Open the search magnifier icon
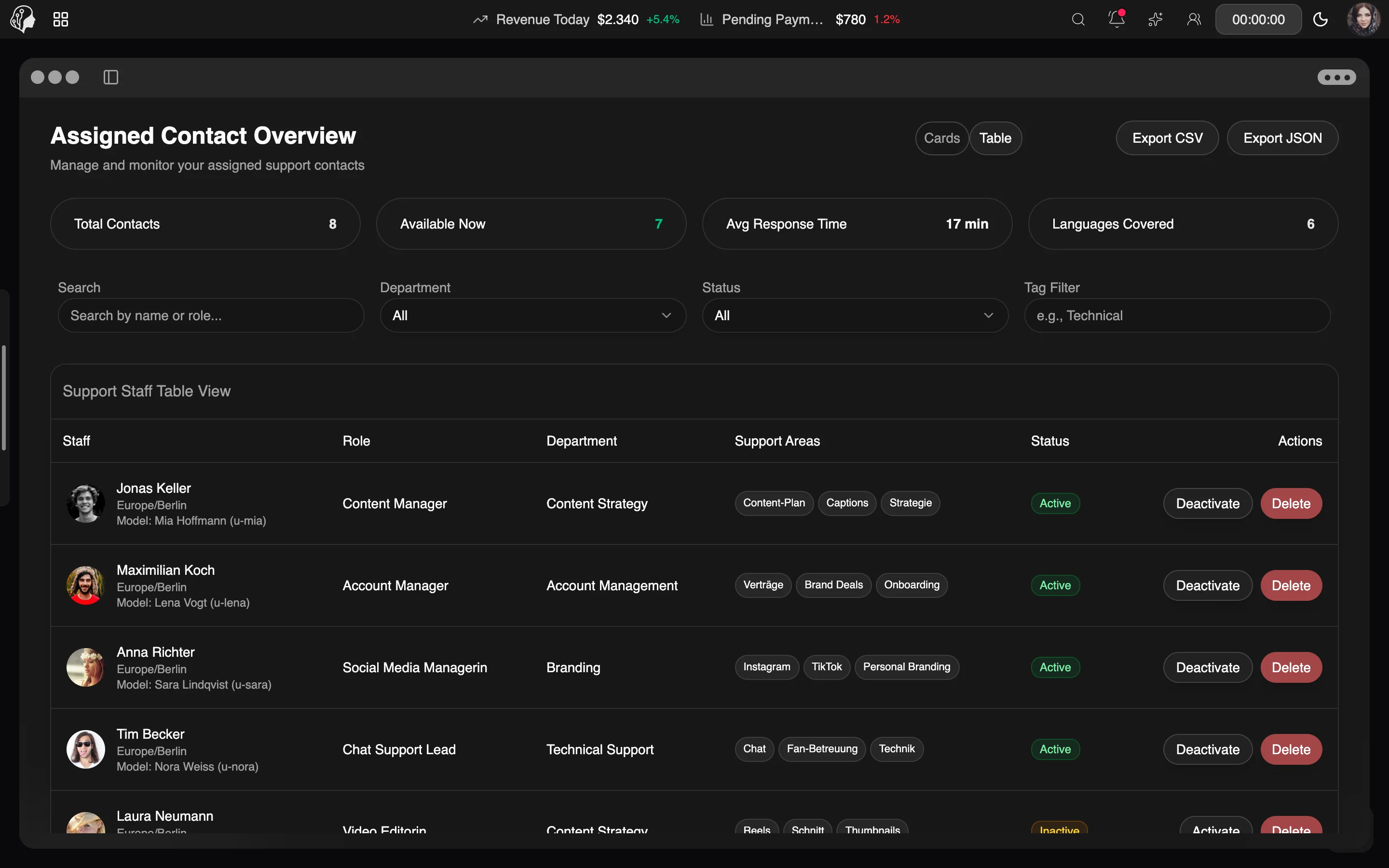 [1078, 19]
